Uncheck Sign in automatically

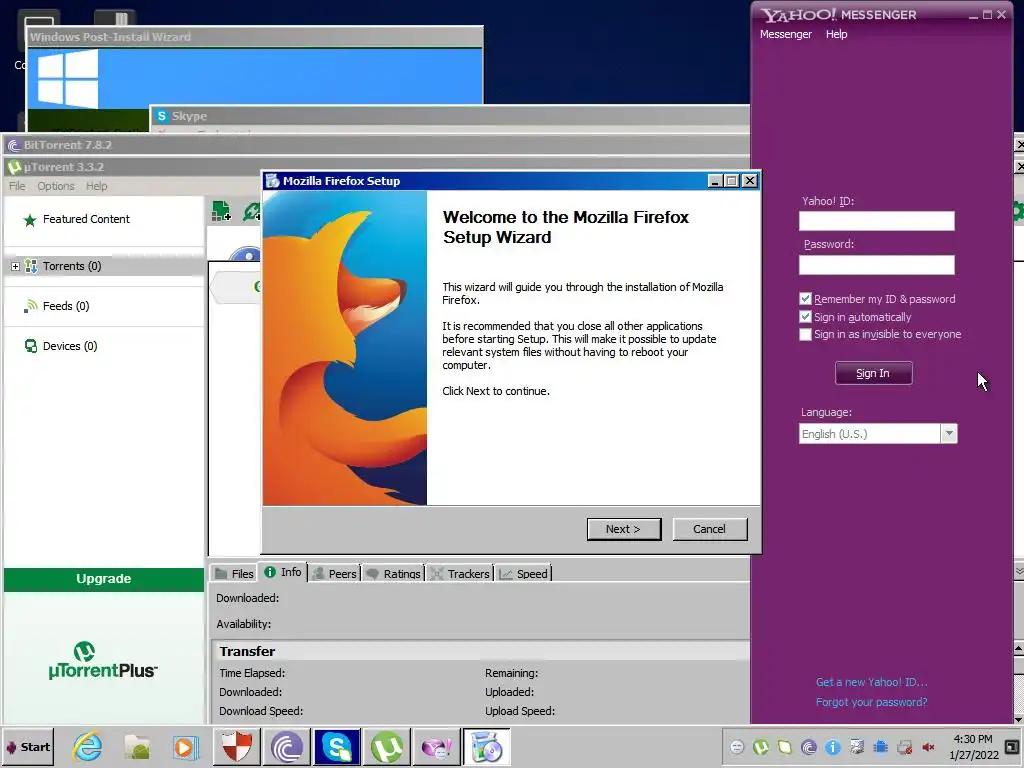click(805, 317)
